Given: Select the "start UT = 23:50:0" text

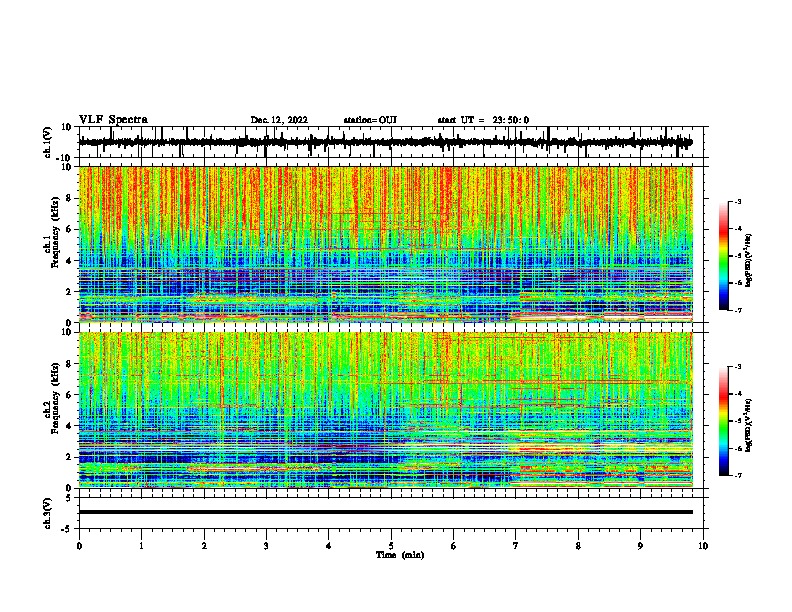Looking at the screenshot, I should pos(483,120).
